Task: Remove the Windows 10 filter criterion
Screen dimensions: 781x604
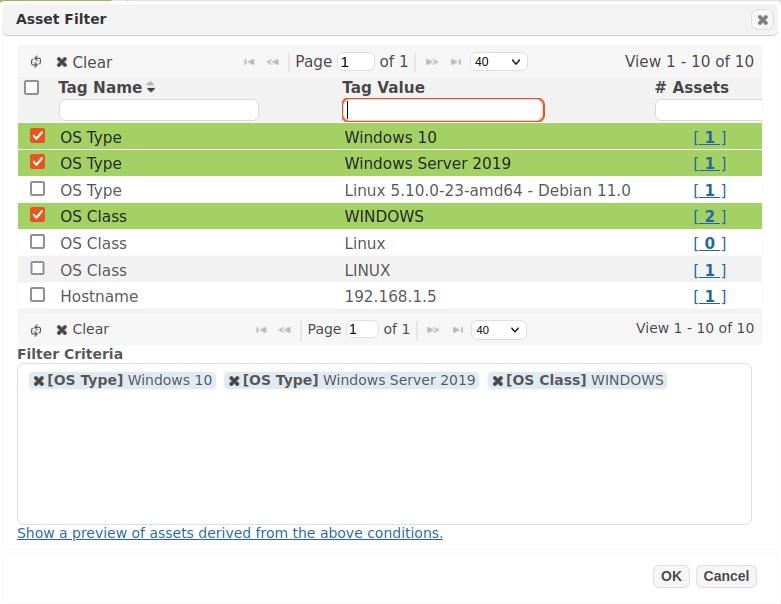Action: (39, 381)
